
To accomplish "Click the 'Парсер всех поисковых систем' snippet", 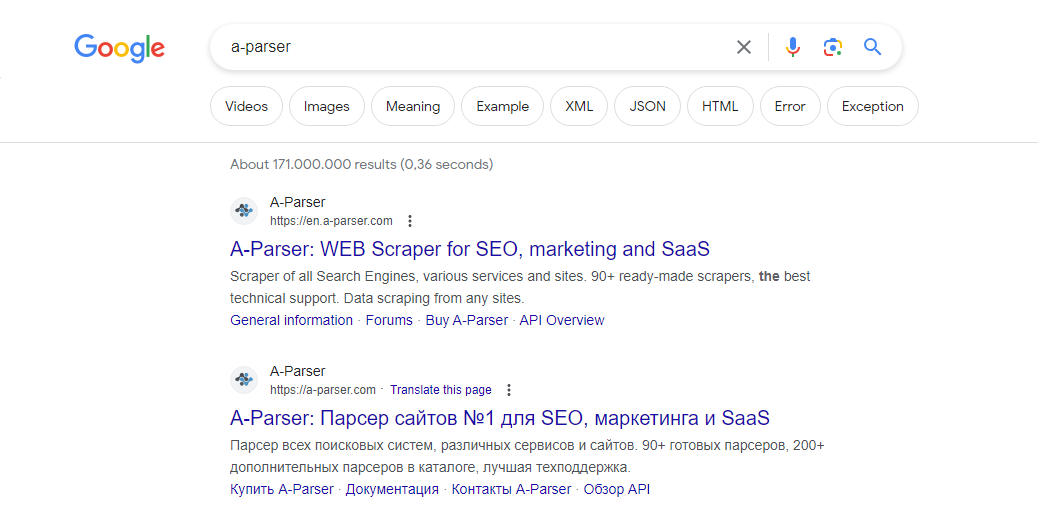I will (x=527, y=457).
